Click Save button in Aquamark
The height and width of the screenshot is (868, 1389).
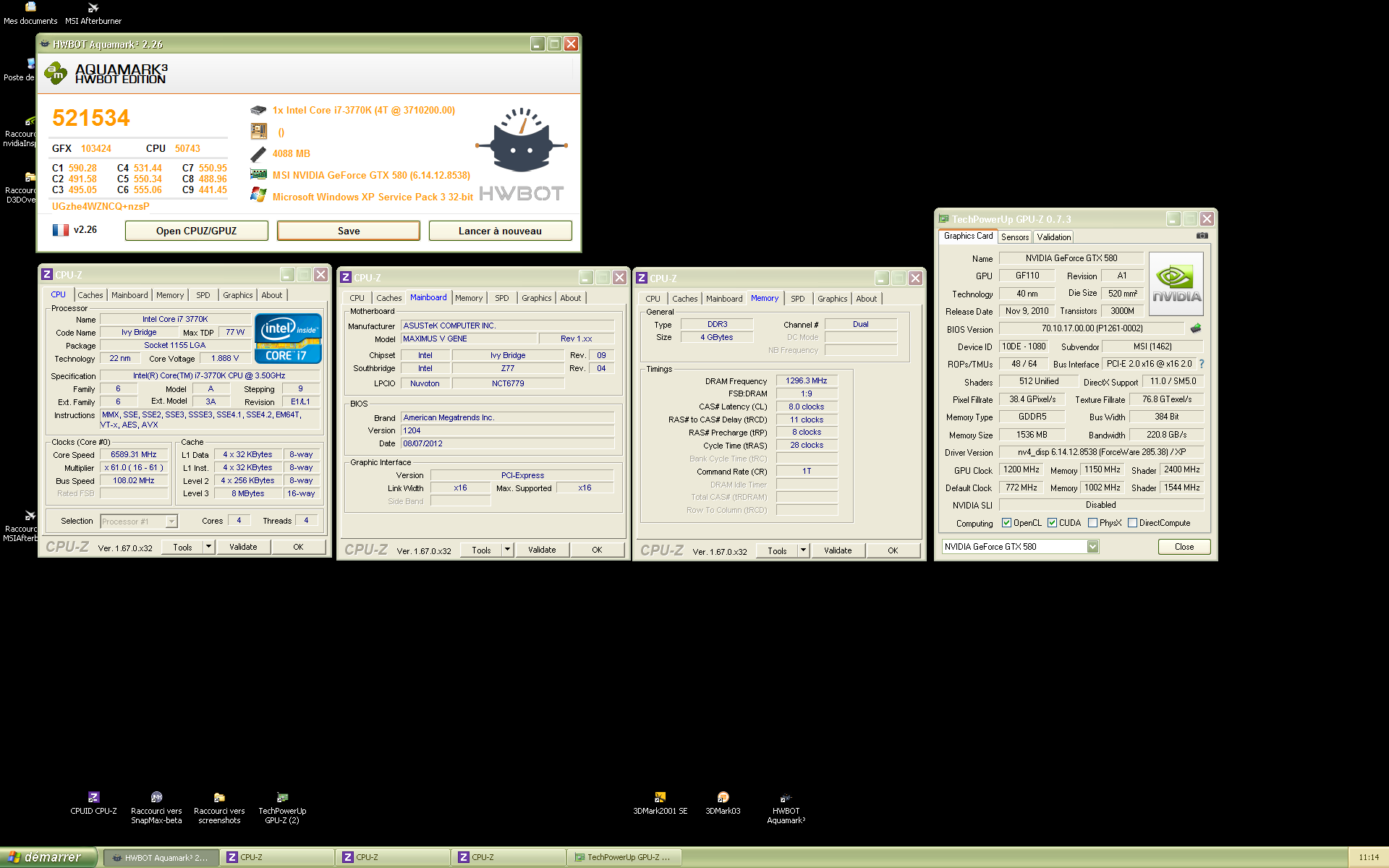[349, 231]
